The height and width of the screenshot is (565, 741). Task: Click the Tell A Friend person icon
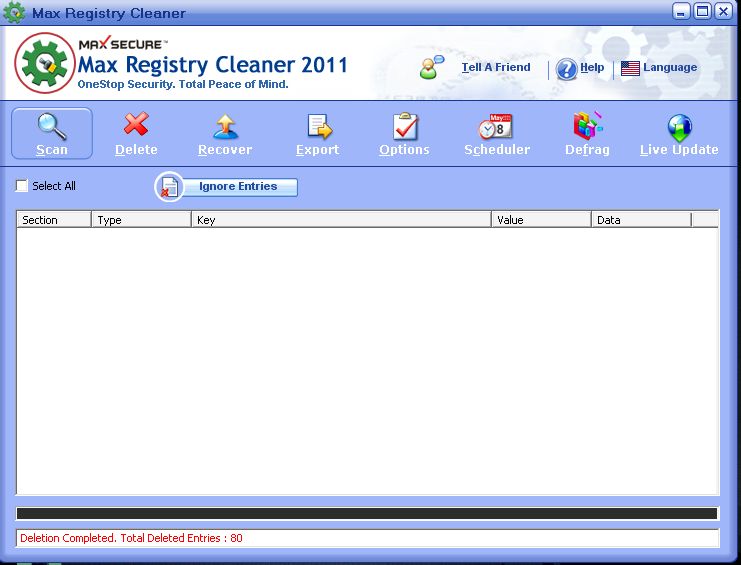coord(431,67)
